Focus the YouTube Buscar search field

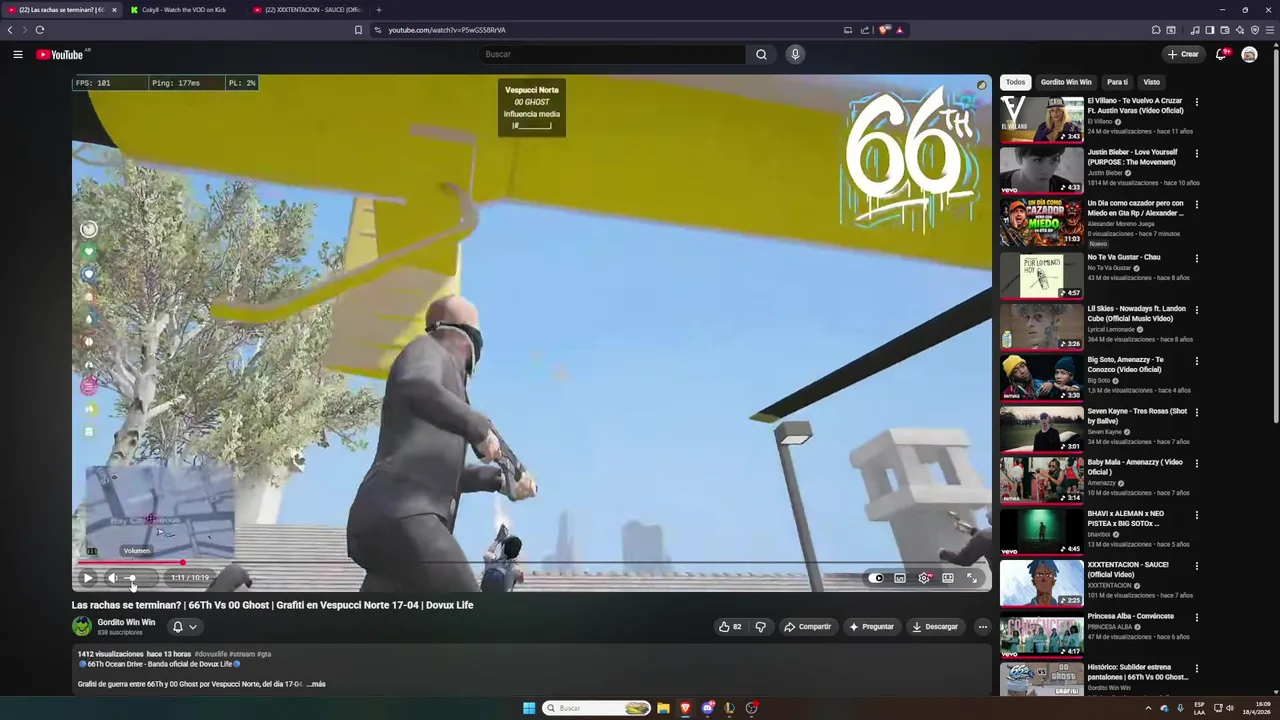[x=611, y=54]
